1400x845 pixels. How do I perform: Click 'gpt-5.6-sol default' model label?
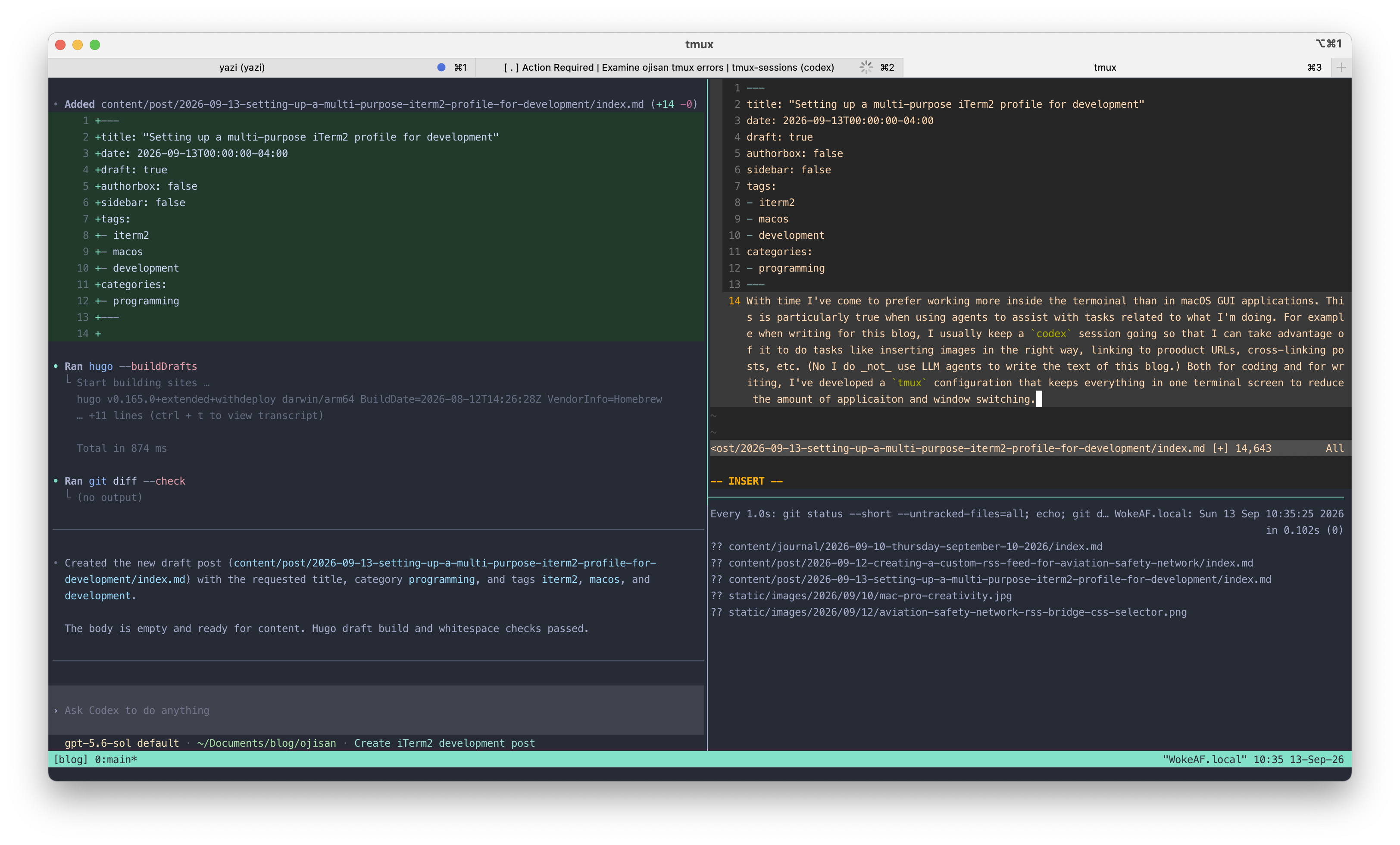click(122, 743)
